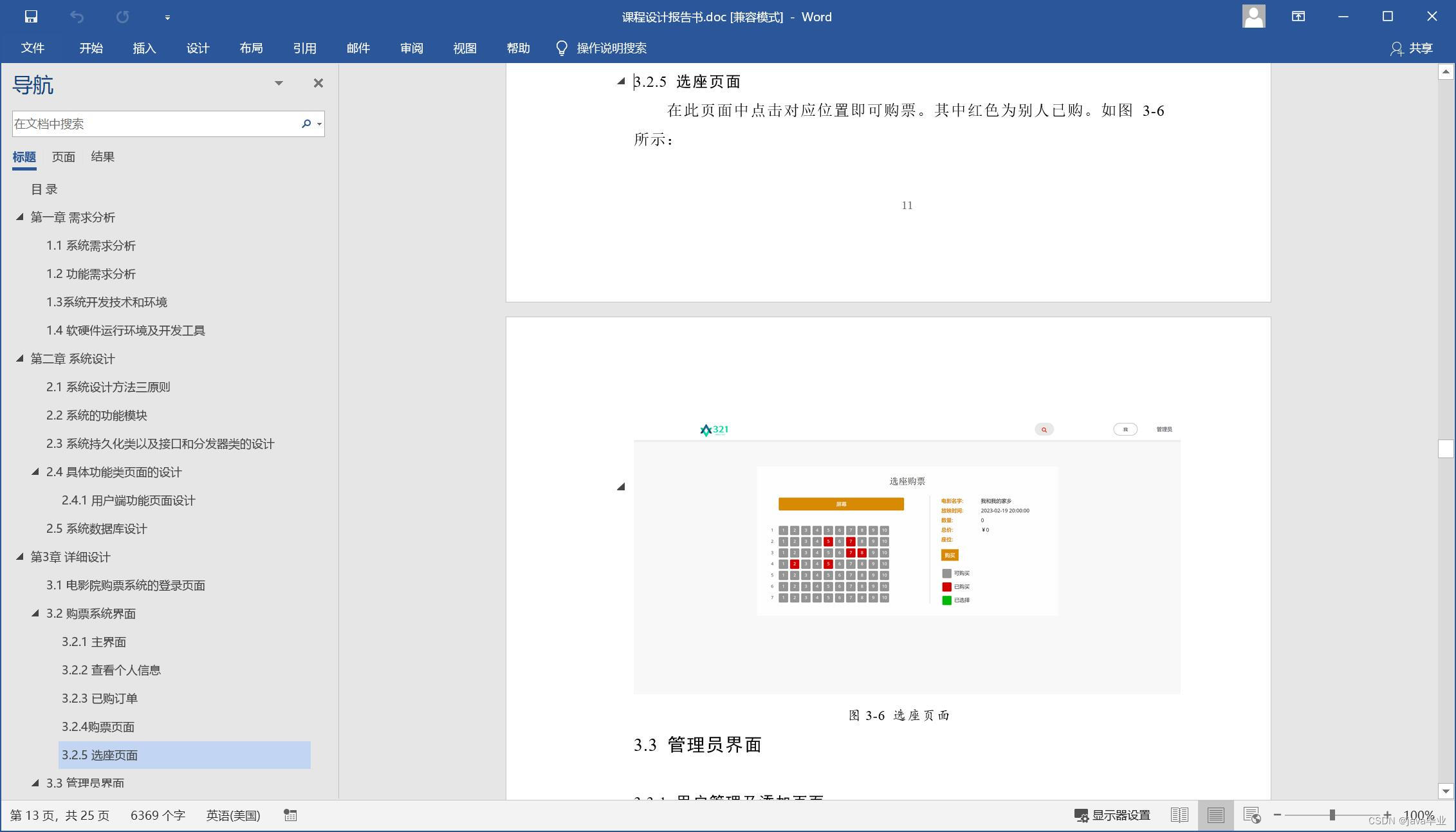Jump to 3.2.2 查看个人信息 heading

(111, 670)
